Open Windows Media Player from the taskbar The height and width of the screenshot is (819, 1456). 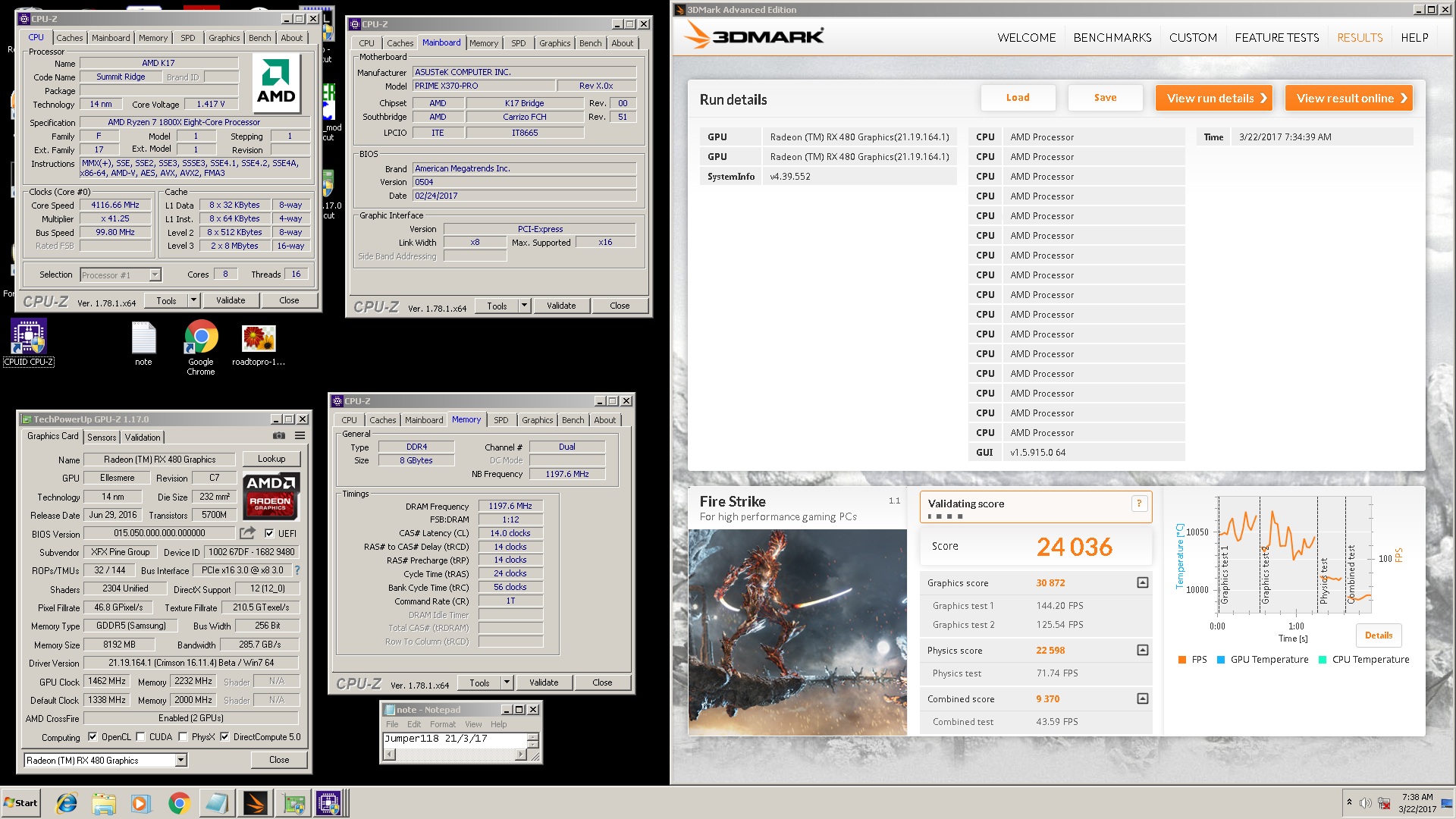coord(141,803)
